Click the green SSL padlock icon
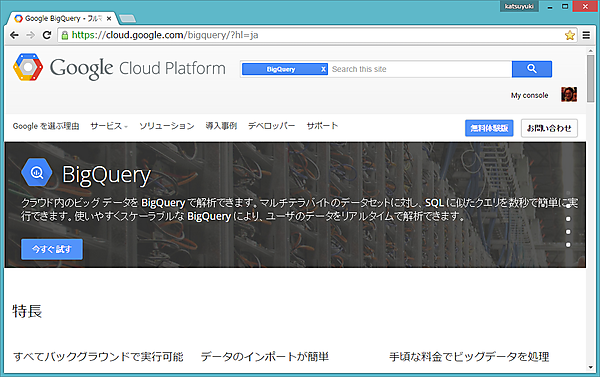 (65, 35)
